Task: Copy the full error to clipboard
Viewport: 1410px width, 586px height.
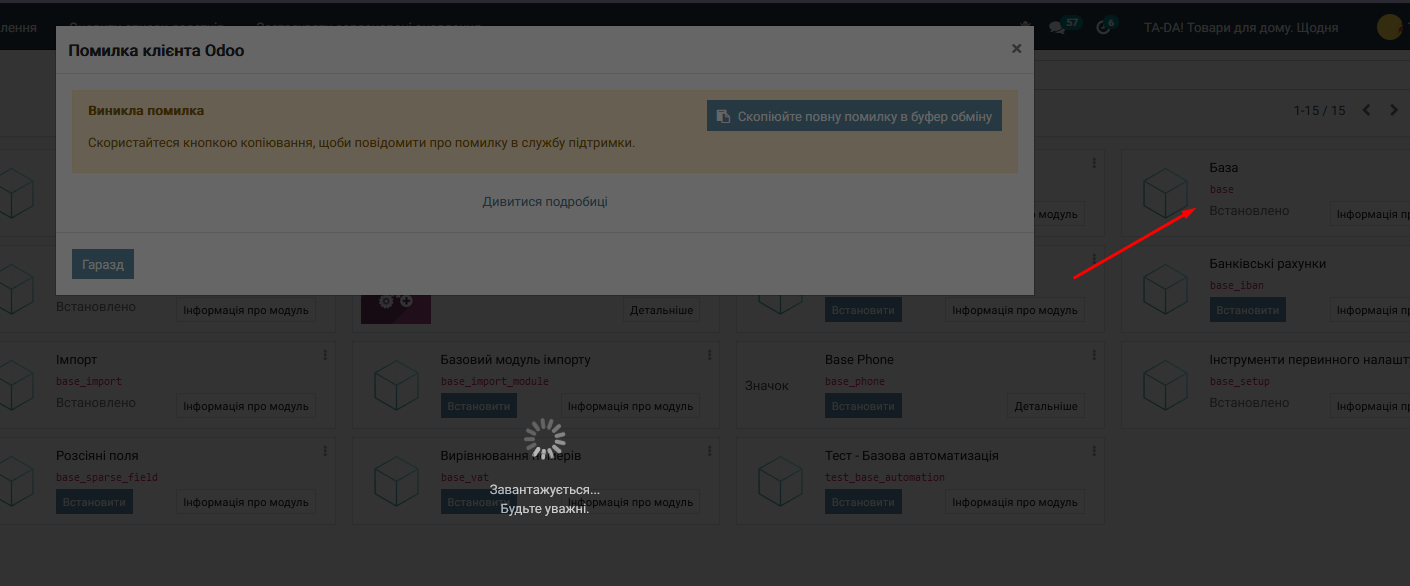Action: (854, 116)
